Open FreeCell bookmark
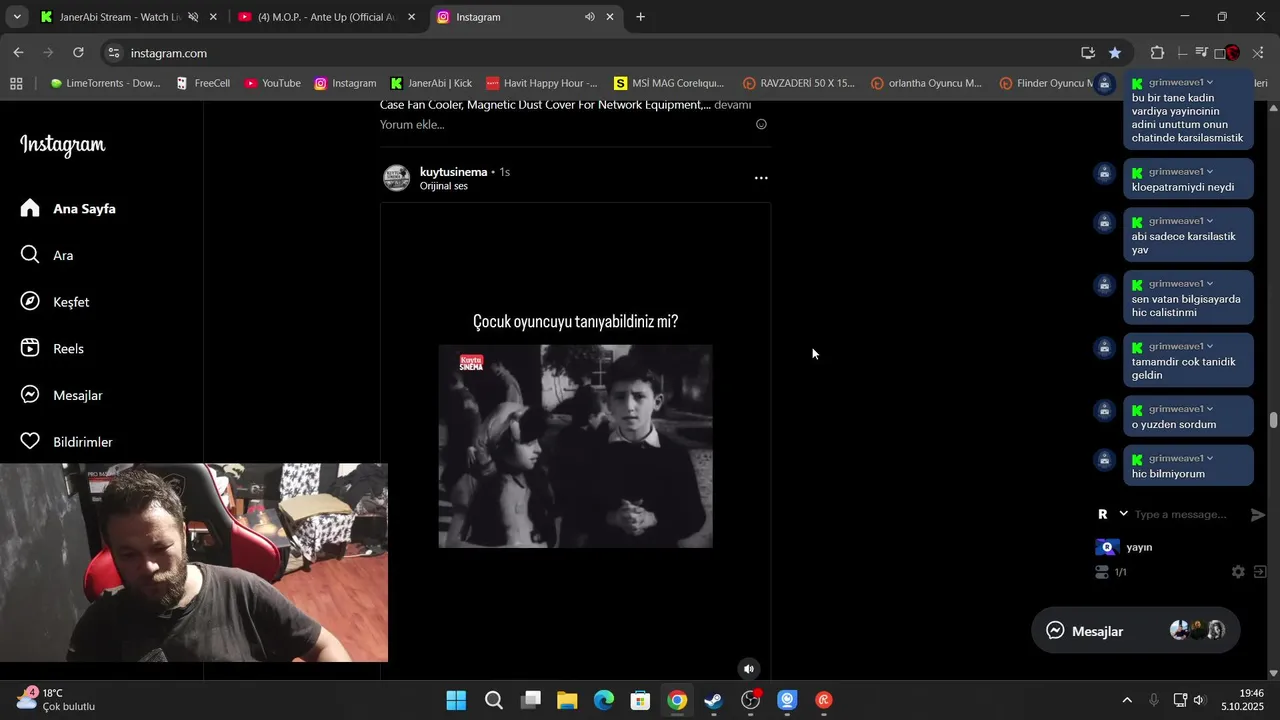 click(x=203, y=83)
